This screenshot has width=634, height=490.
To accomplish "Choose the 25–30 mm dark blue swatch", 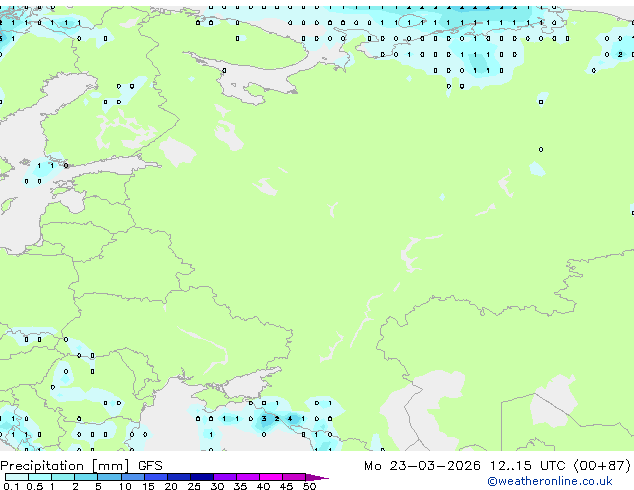I will [202, 477].
